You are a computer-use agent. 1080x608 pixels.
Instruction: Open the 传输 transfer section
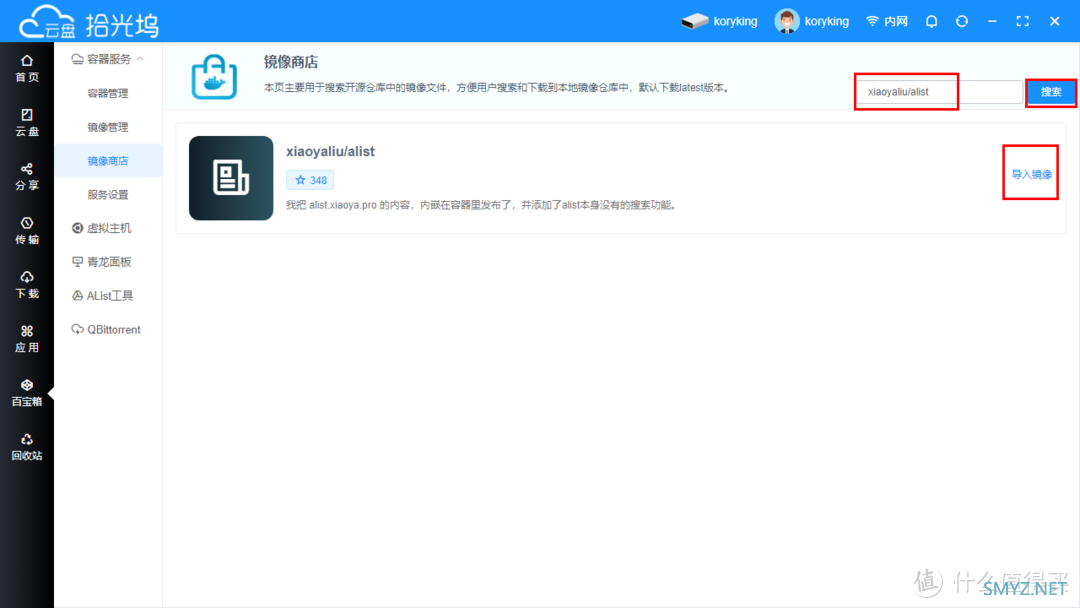tap(27, 231)
